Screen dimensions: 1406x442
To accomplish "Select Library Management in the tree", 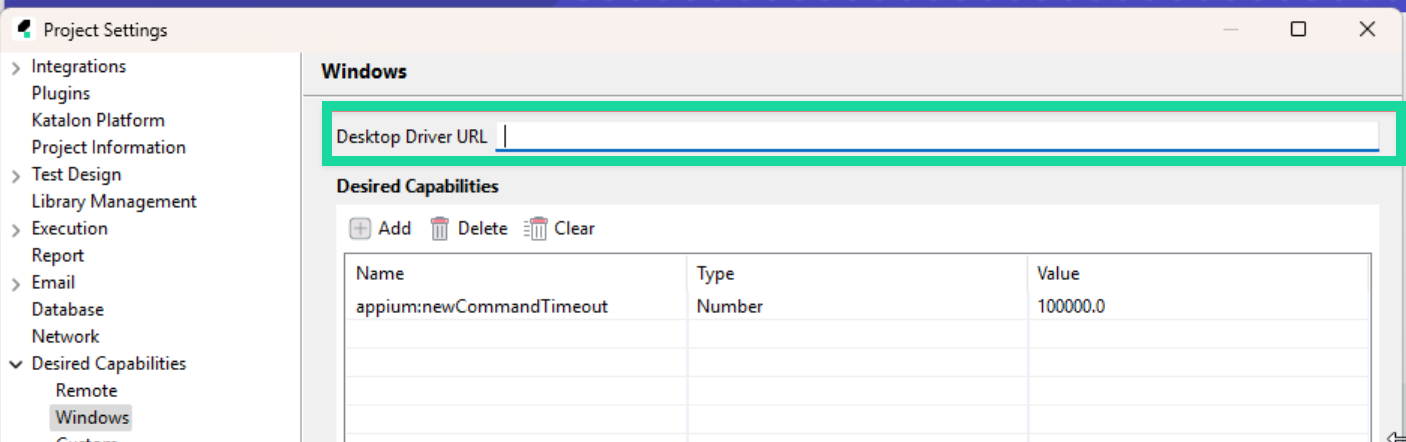I will coord(114,201).
